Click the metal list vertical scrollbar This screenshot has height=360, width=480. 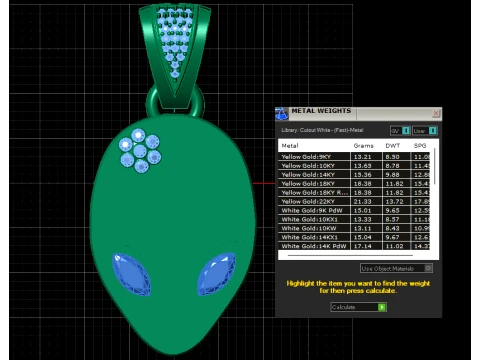tap(434, 167)
